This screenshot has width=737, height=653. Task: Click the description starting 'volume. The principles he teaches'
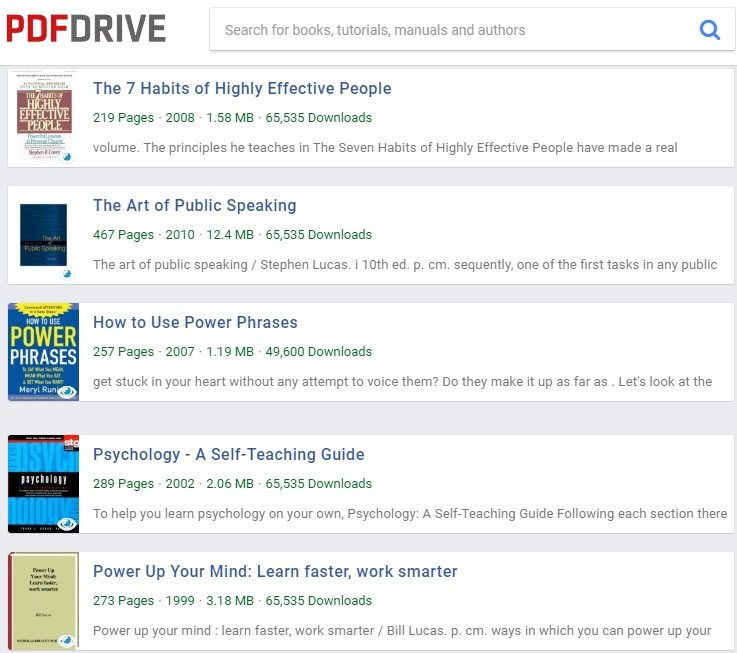385,148
